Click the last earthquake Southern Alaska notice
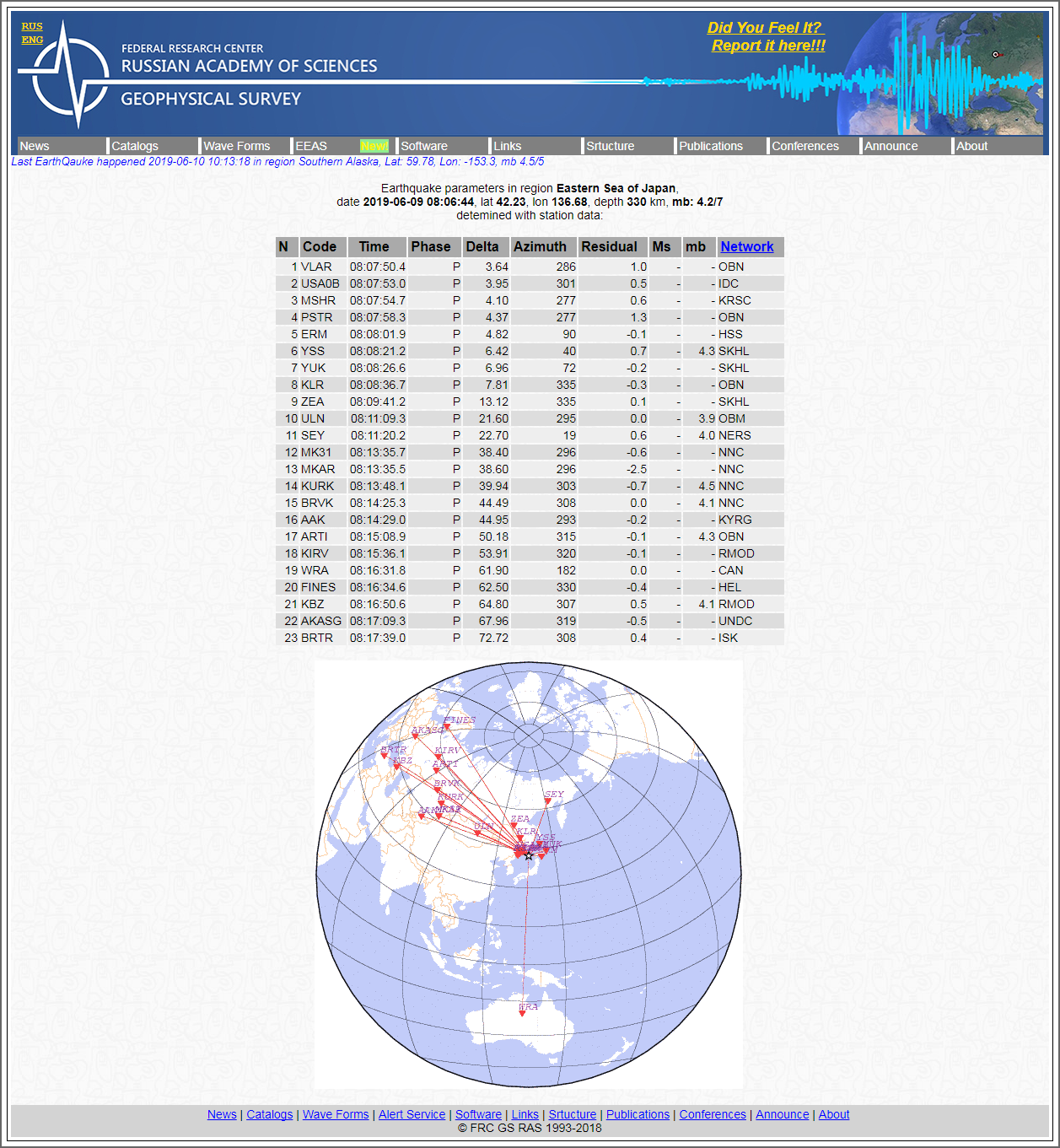Image resolution: width=1060 pixels, height=1148 pixels. click(277, 161)
